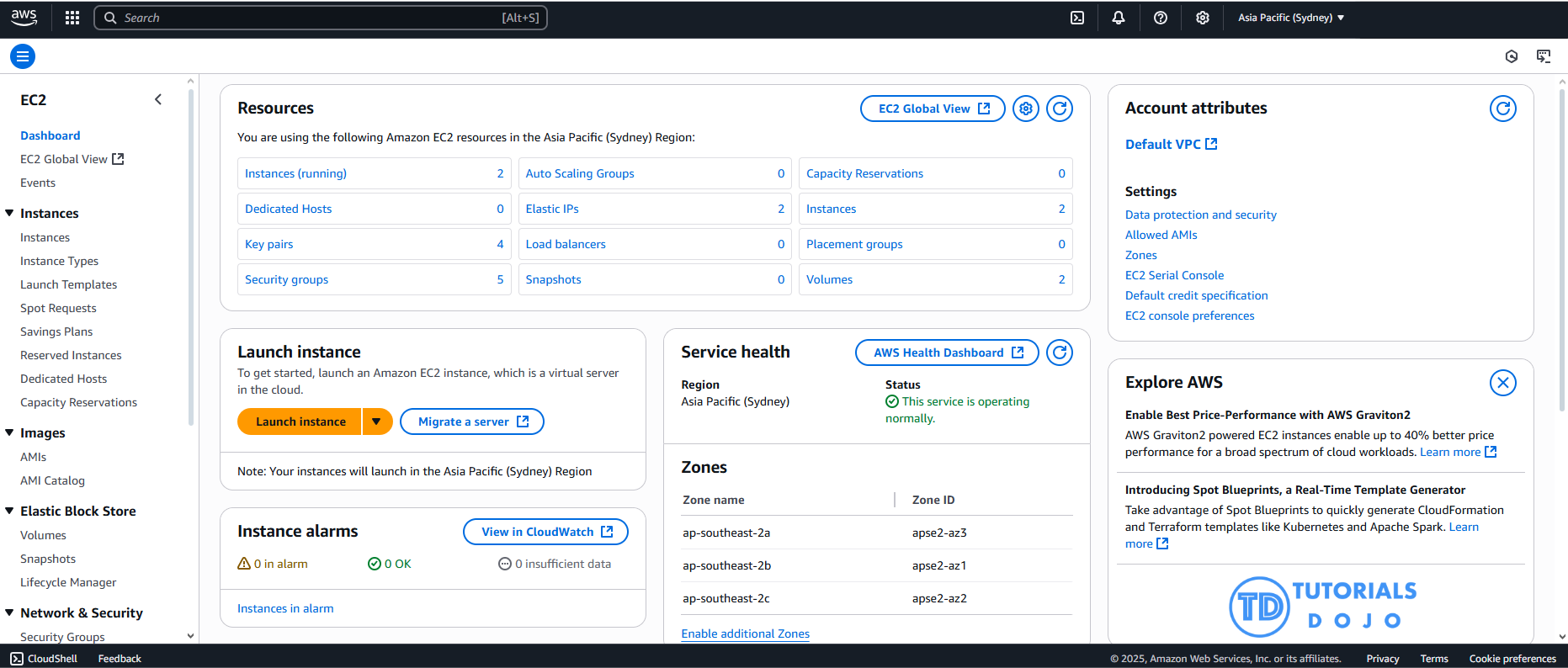Click Migrate a server button
This screenshot has height=668, width=1568.
coord(472,421)
